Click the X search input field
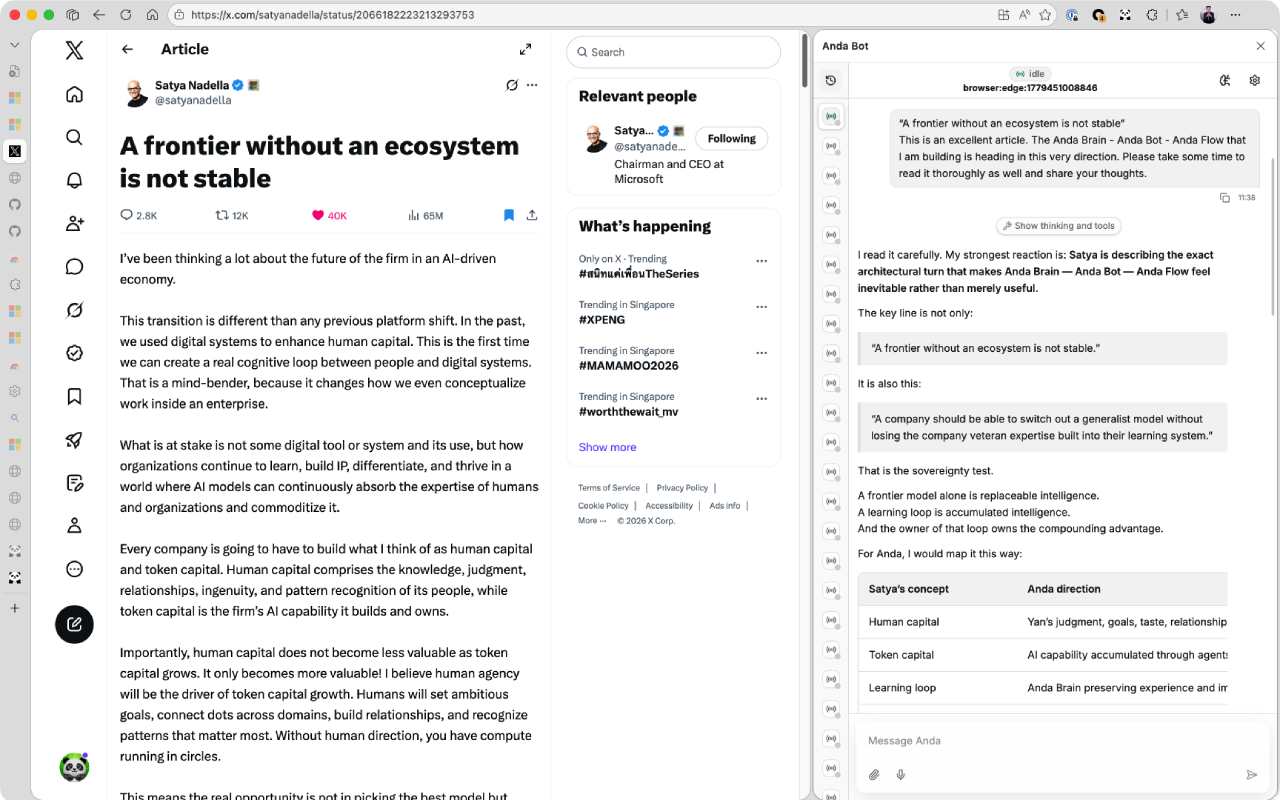This screenshot has width=1280, height=800. pyautogui.click(x=673, y=52)
